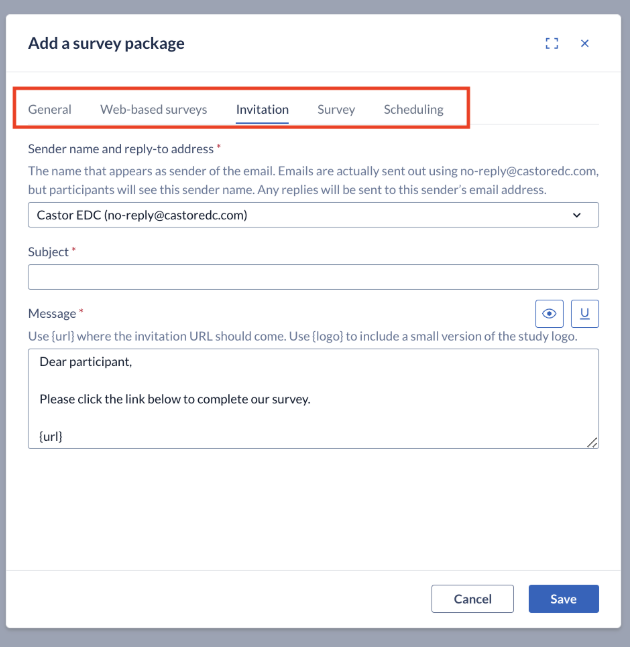
Task: Click the underlined U icon button
Action: [585, 314]
